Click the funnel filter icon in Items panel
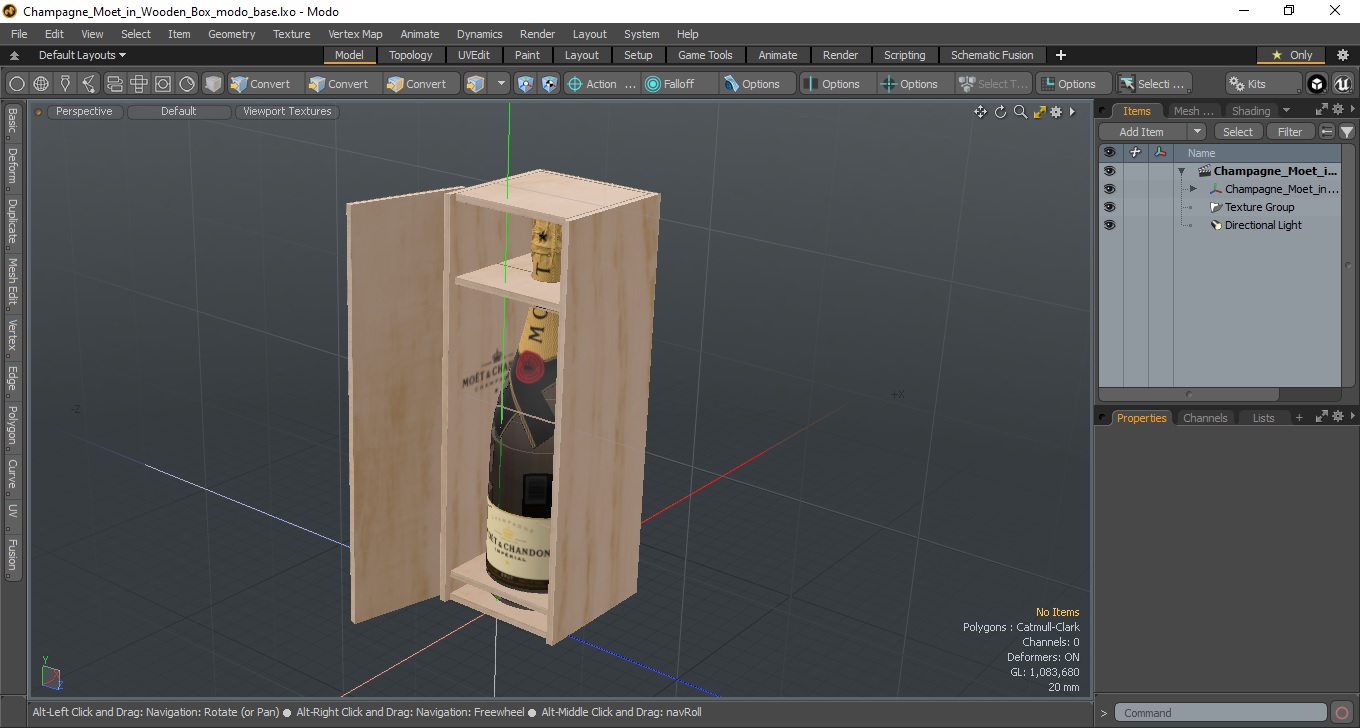The height and width of the screenshot is (728, 1360). [x=1347, y=132]
